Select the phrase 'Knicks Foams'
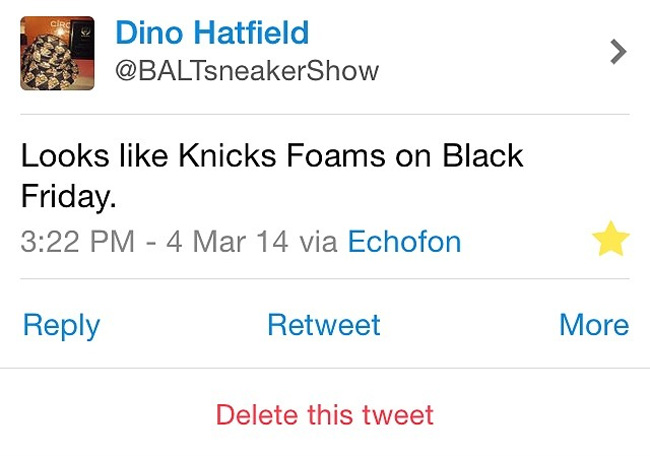Image resolution: width=650 pixels, height=457 pixels. coord(282,156)
